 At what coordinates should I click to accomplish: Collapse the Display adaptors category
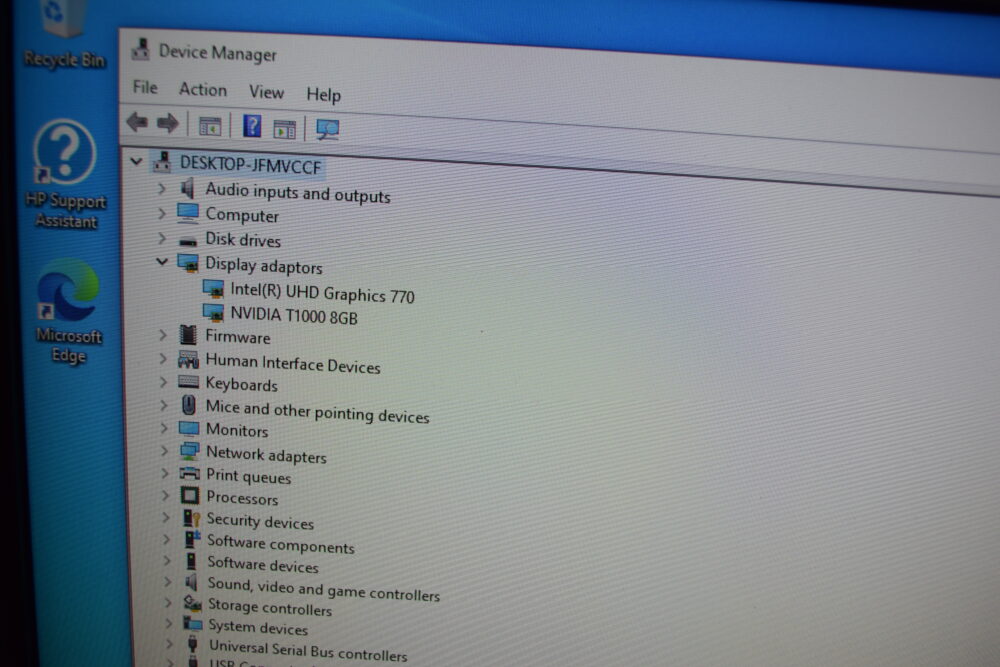tap(162, 261)
